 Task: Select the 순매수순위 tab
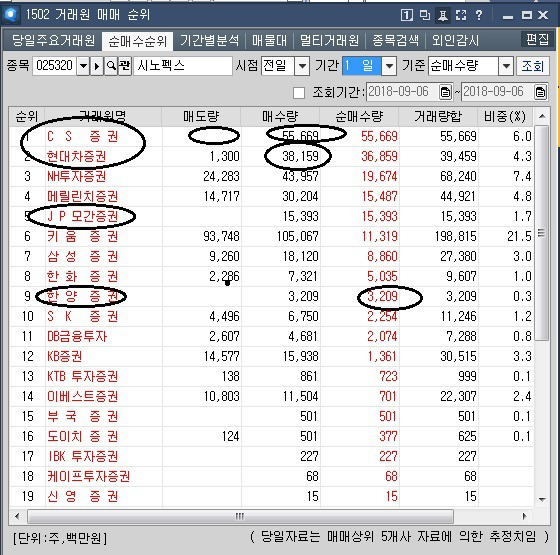click(x=138, y=41)
